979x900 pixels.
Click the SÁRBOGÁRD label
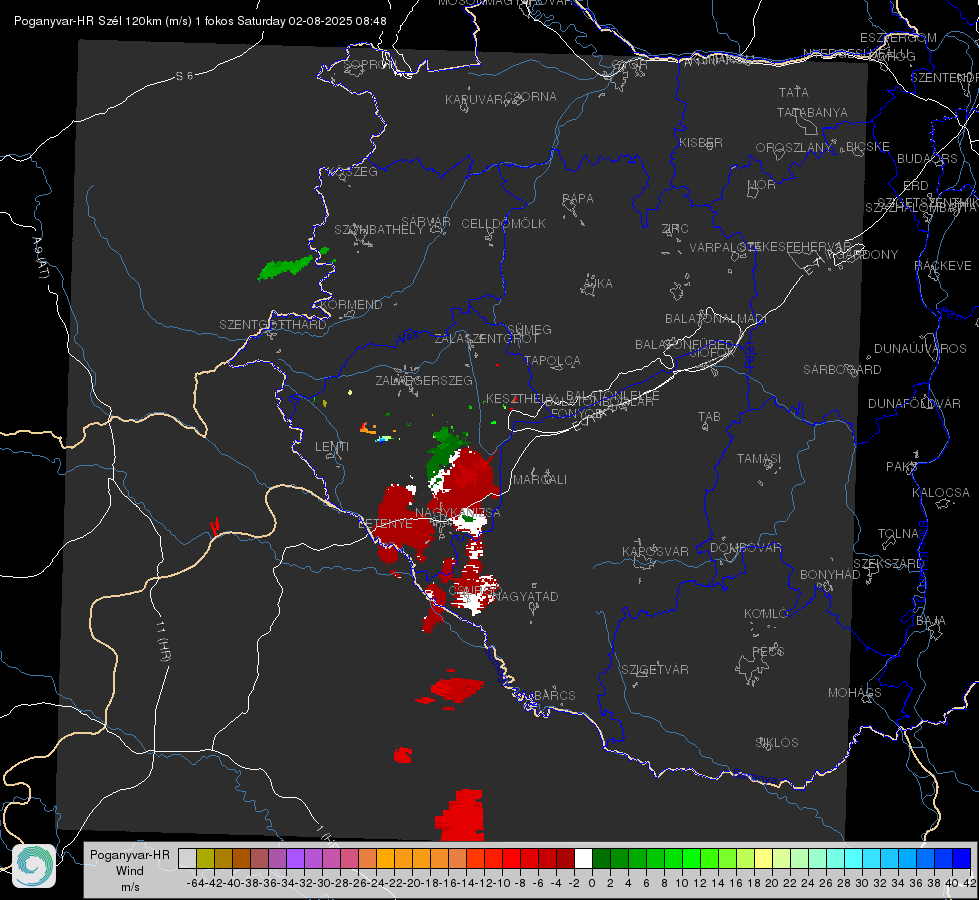coord(842,370)
